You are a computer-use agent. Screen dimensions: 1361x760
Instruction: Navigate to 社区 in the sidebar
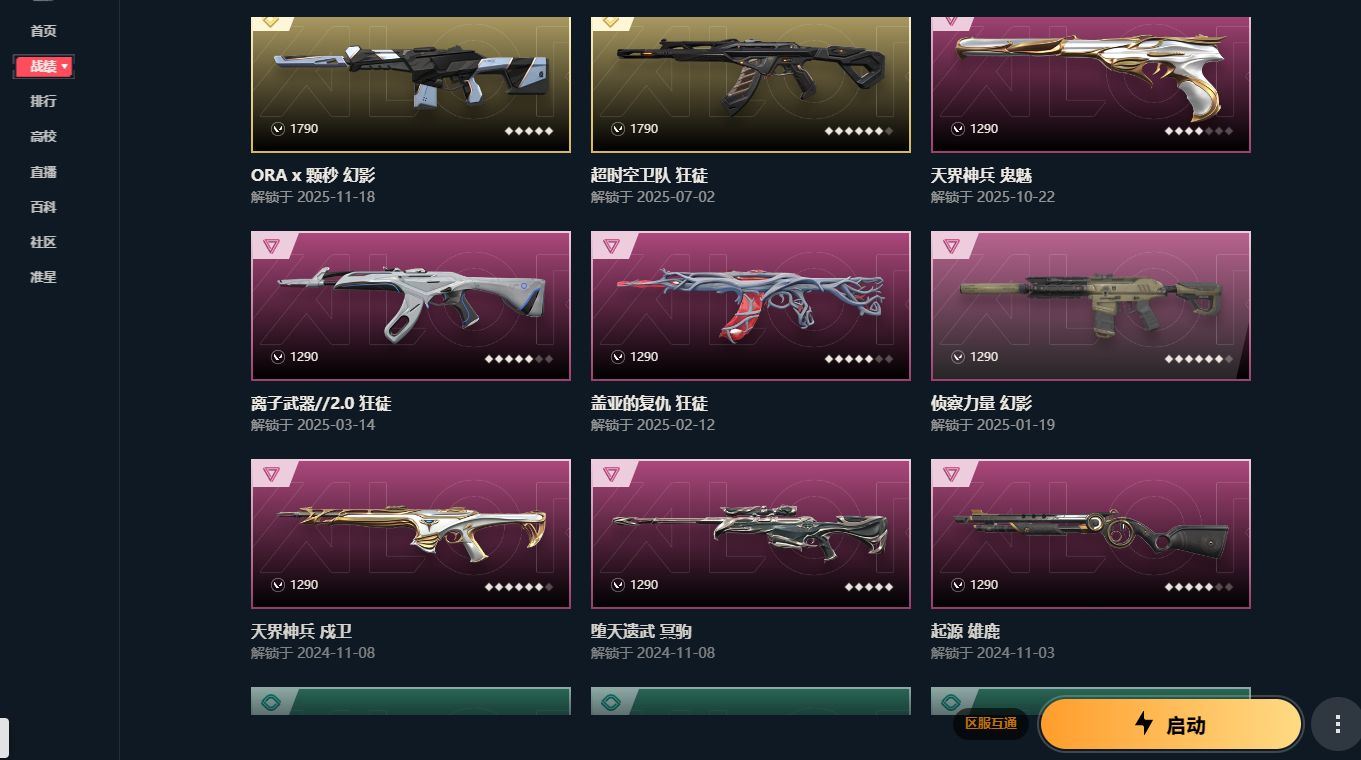pos(43,242)
